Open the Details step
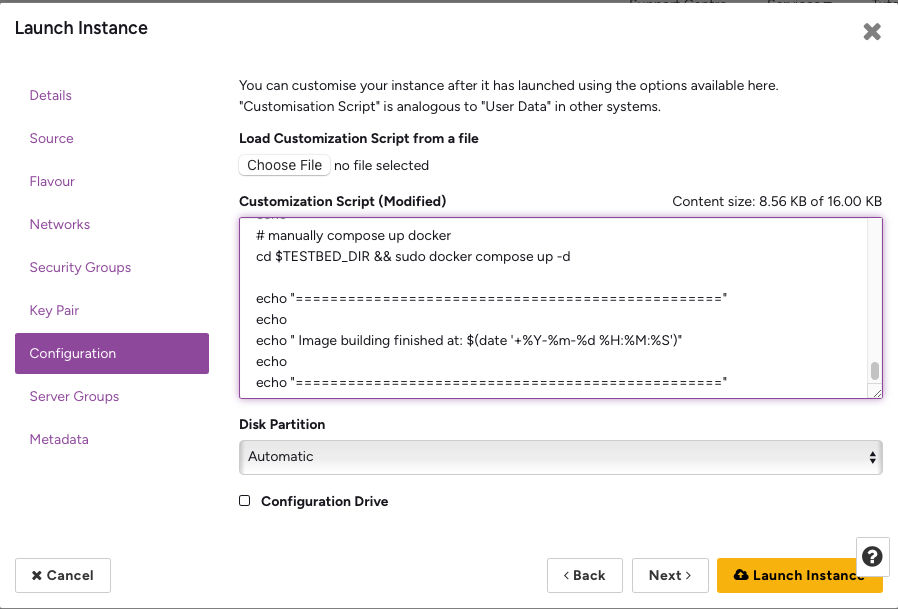Image resolution: width=898 pixels, height=609 pixels. 50,95
